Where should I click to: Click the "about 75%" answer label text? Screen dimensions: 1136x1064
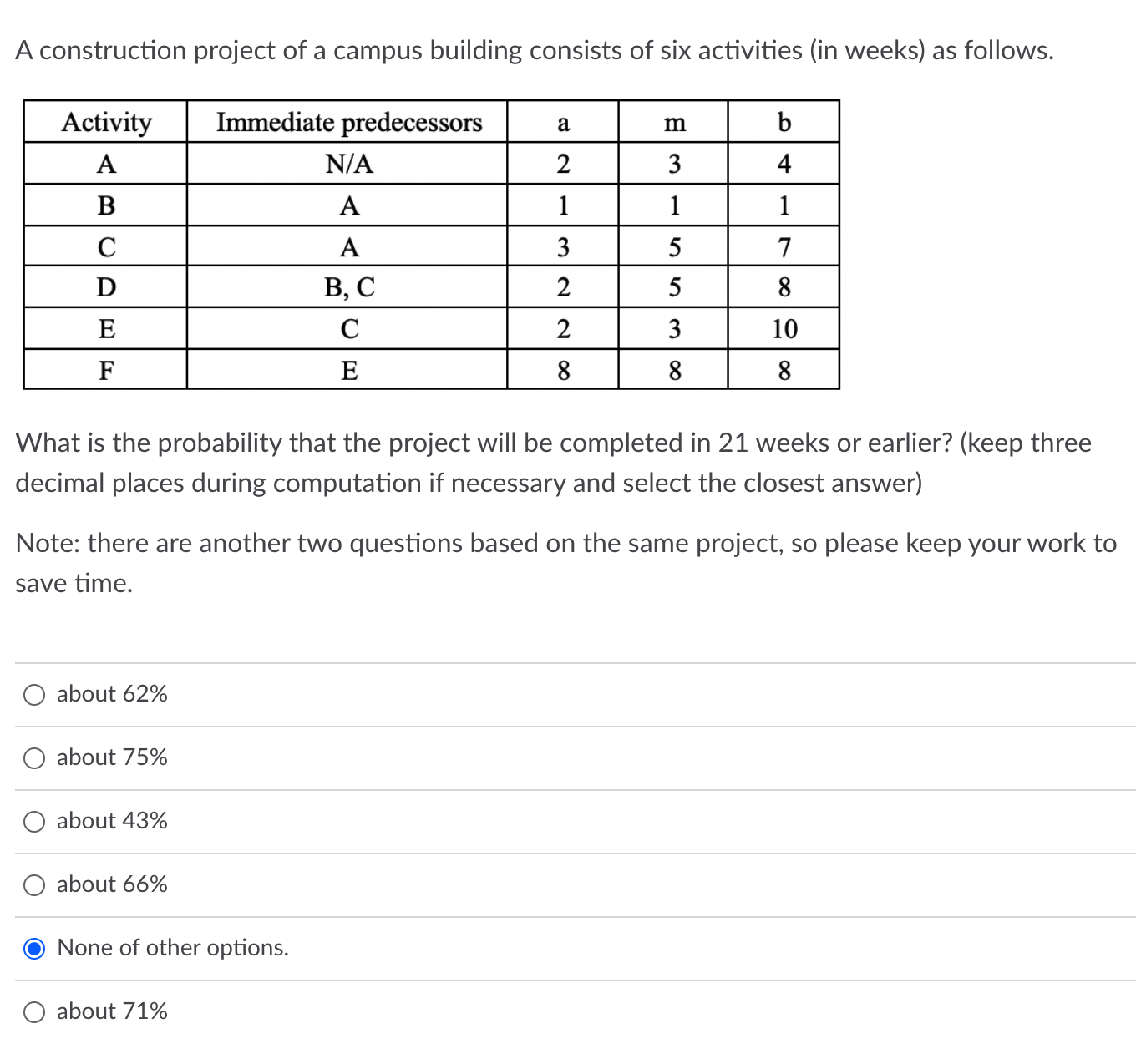tap(112, 757)
